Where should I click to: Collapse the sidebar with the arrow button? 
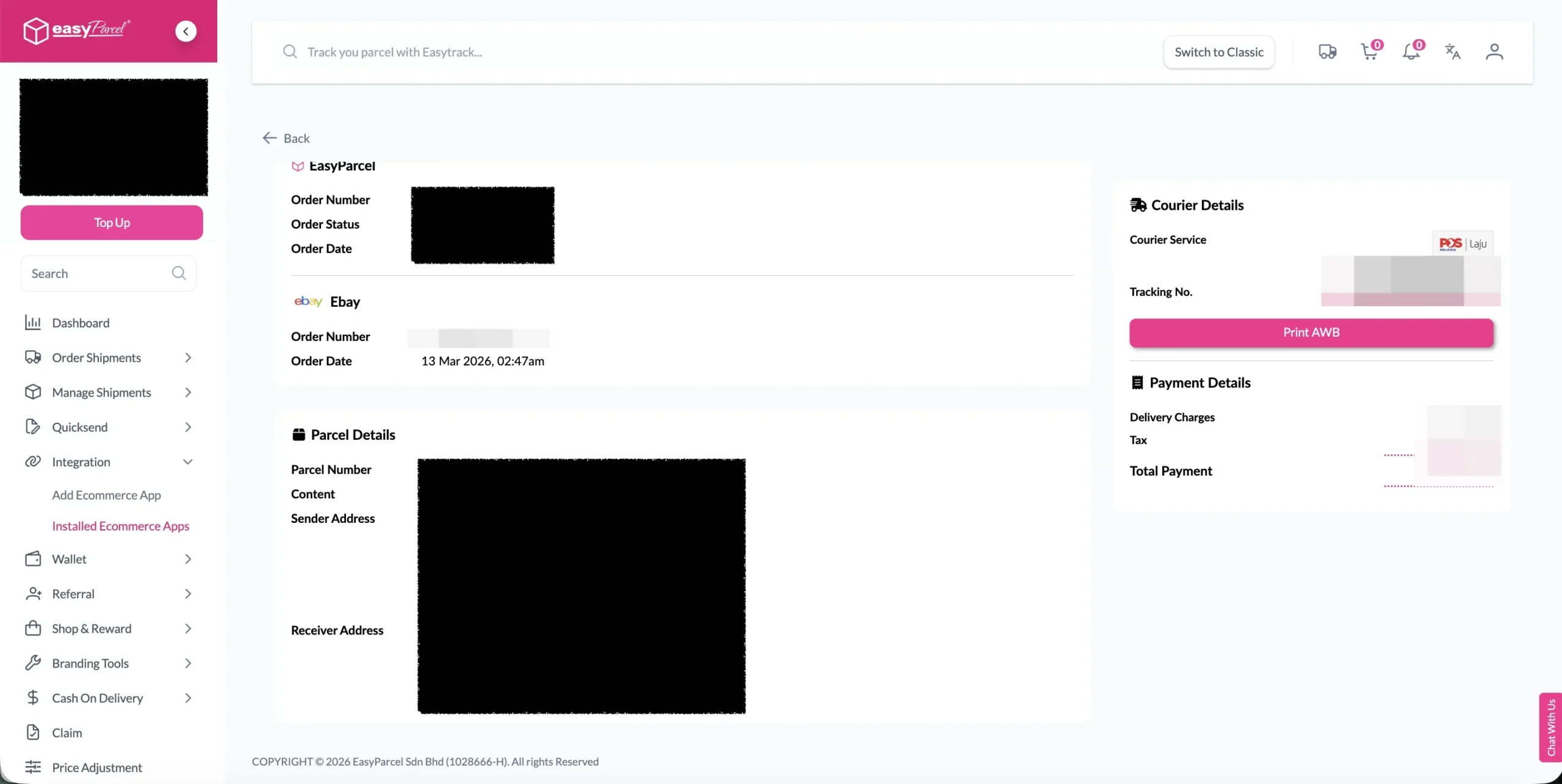tap(185, 31)
